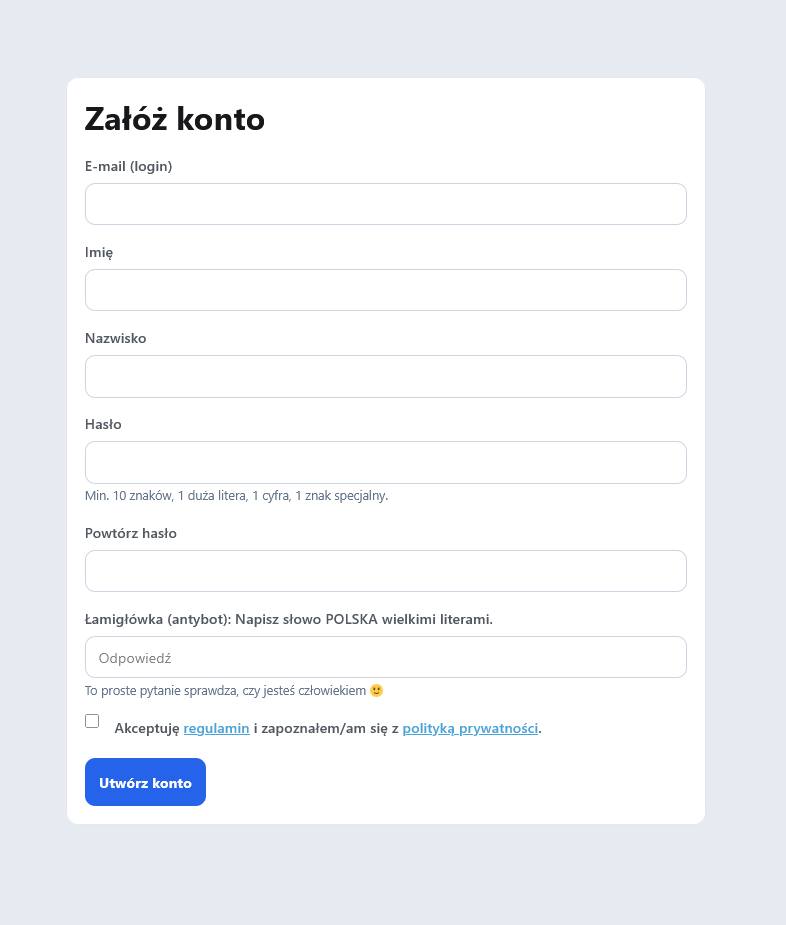Click inside the Nazwisko field
This screenshot has width=786, height=925.
(x=385, y=376)
